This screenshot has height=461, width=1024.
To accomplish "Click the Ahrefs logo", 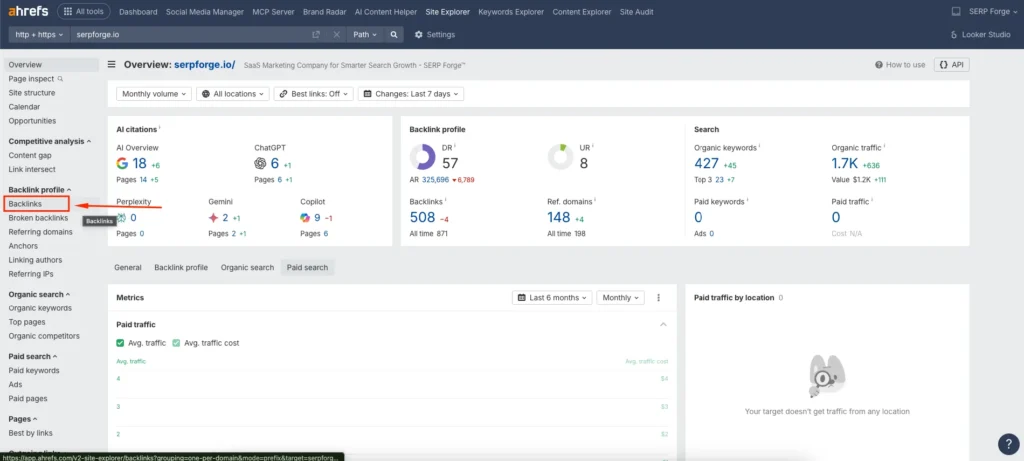I will 28,12.
